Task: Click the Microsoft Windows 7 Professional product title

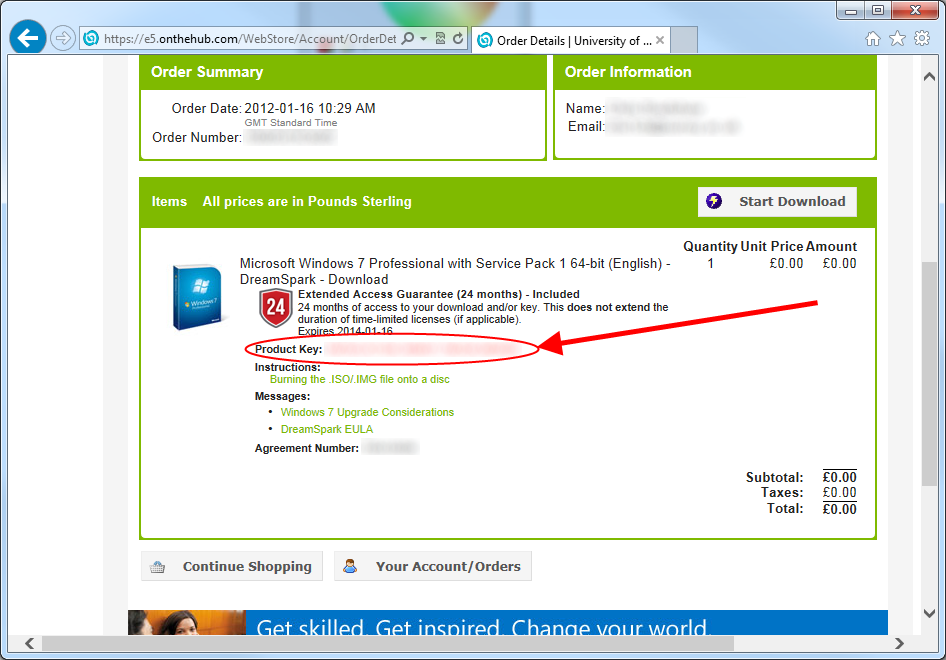Action: (455, 271)
